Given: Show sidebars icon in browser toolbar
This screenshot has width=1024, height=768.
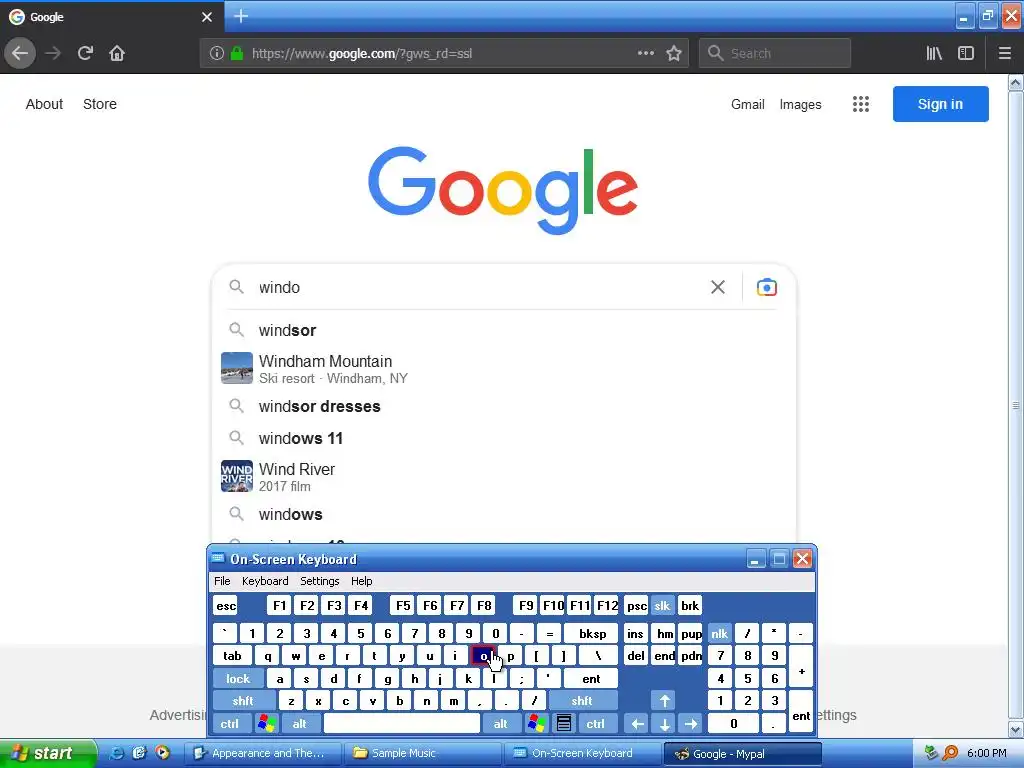Looking at the screenshot, I should [x=966, y=53].
